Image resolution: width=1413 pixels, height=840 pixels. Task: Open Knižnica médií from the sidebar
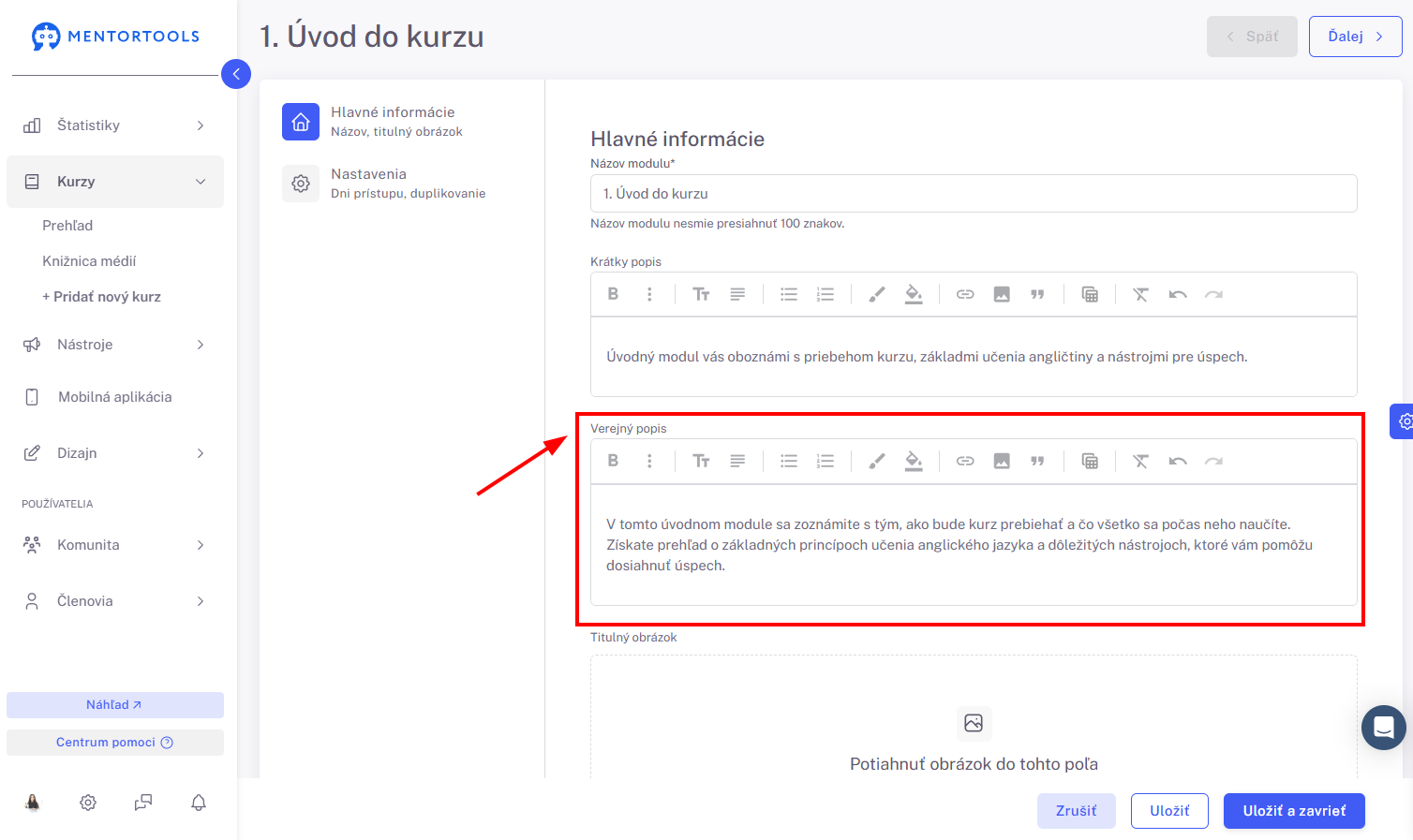[x=89, y=261]
